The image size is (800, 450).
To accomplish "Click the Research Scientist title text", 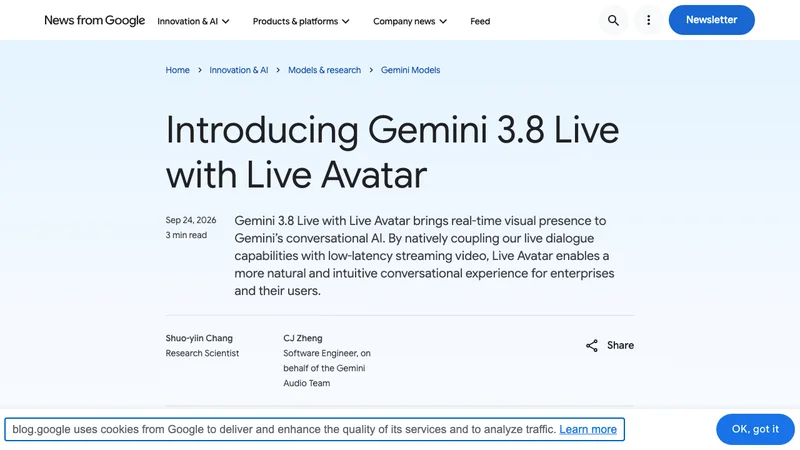I will click(202, 353).
